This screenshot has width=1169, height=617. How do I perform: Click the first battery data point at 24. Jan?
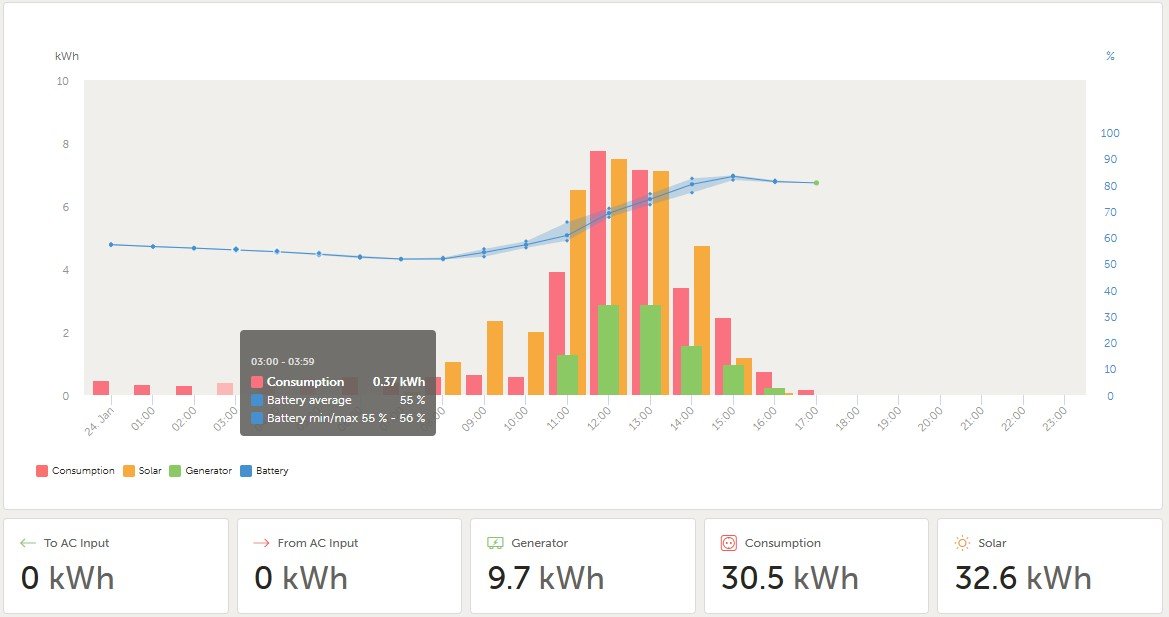(111, 244)
